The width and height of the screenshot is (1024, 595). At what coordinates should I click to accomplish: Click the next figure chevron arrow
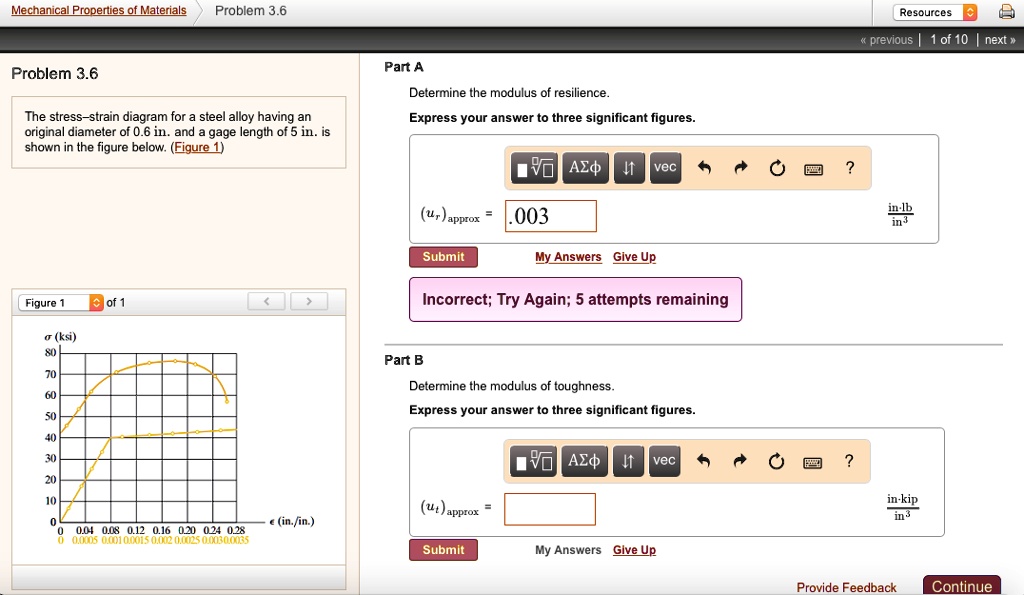[309, 300]
